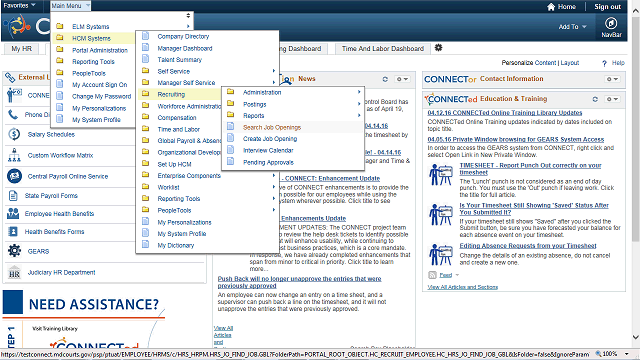Click the Search Job Openings page icon
640x360 pixels.
pos(231,127)
